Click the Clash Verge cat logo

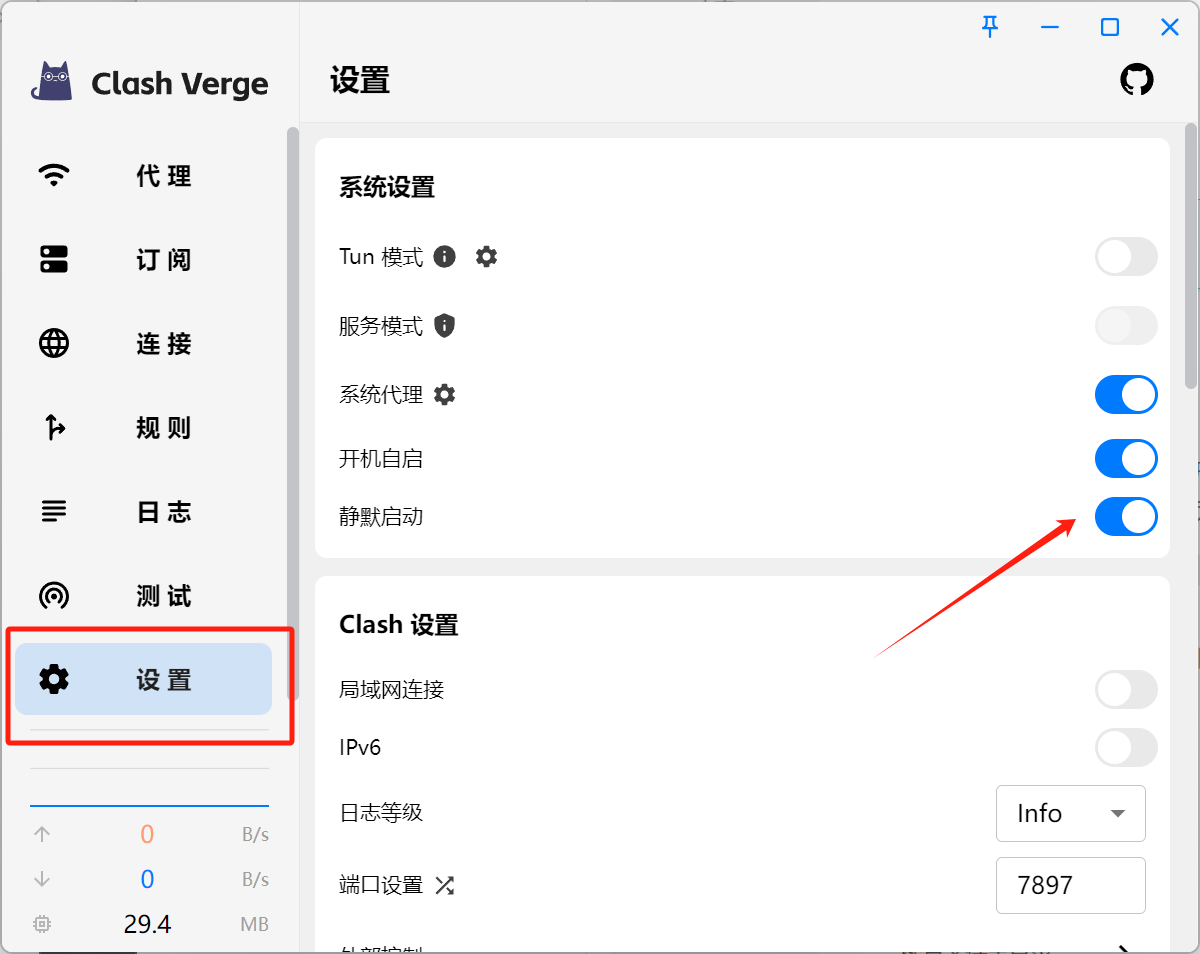(52, 82)
